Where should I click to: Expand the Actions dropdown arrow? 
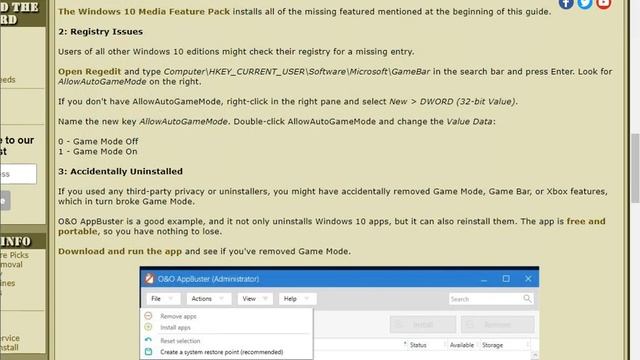pos(221,299)
